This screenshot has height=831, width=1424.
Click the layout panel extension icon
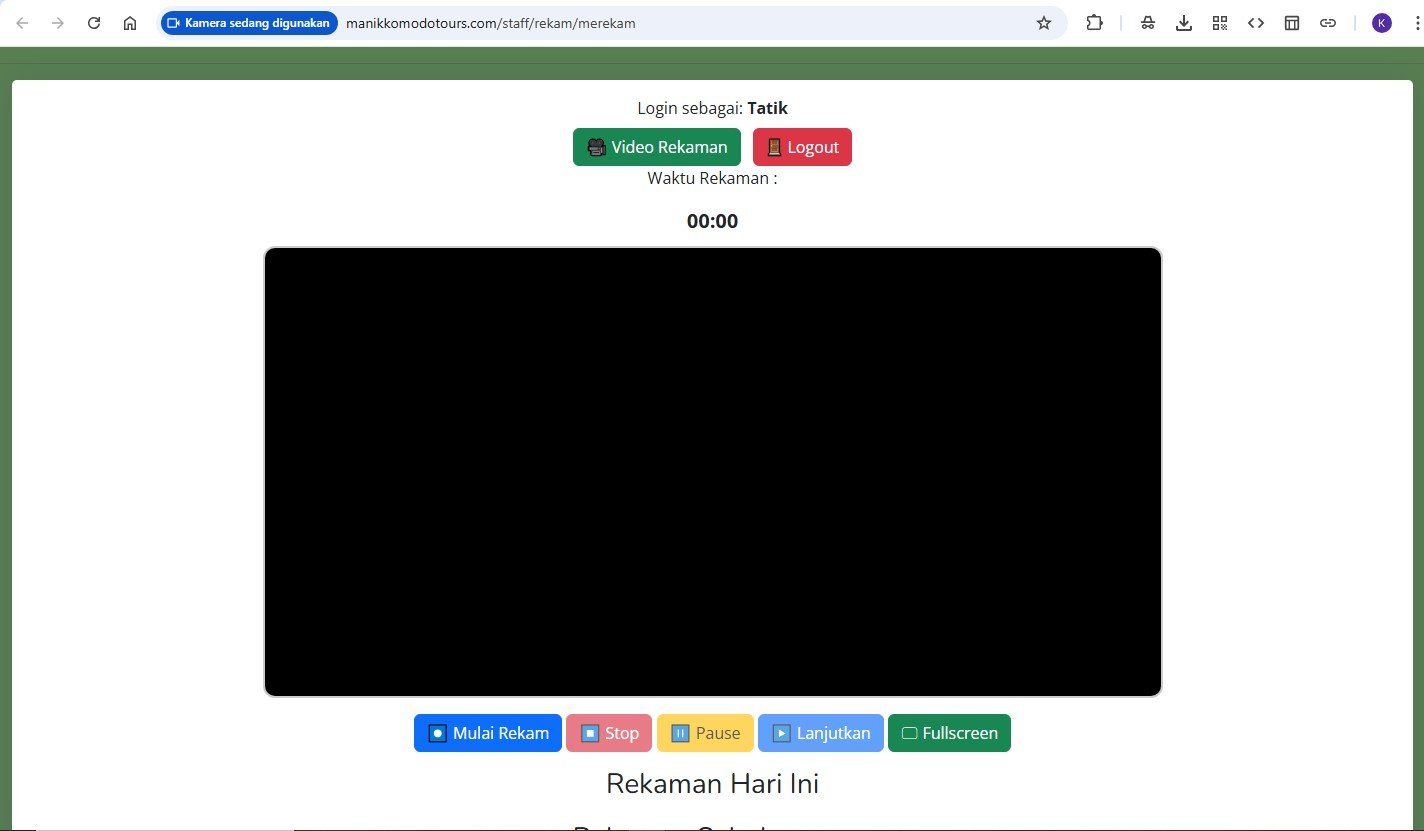pos(1292,23)
